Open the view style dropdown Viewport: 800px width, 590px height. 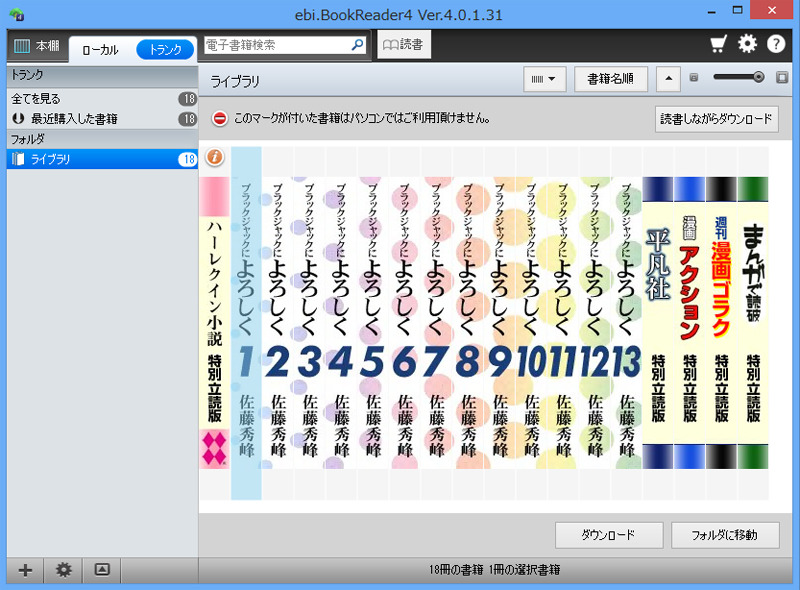coord(544,79)
